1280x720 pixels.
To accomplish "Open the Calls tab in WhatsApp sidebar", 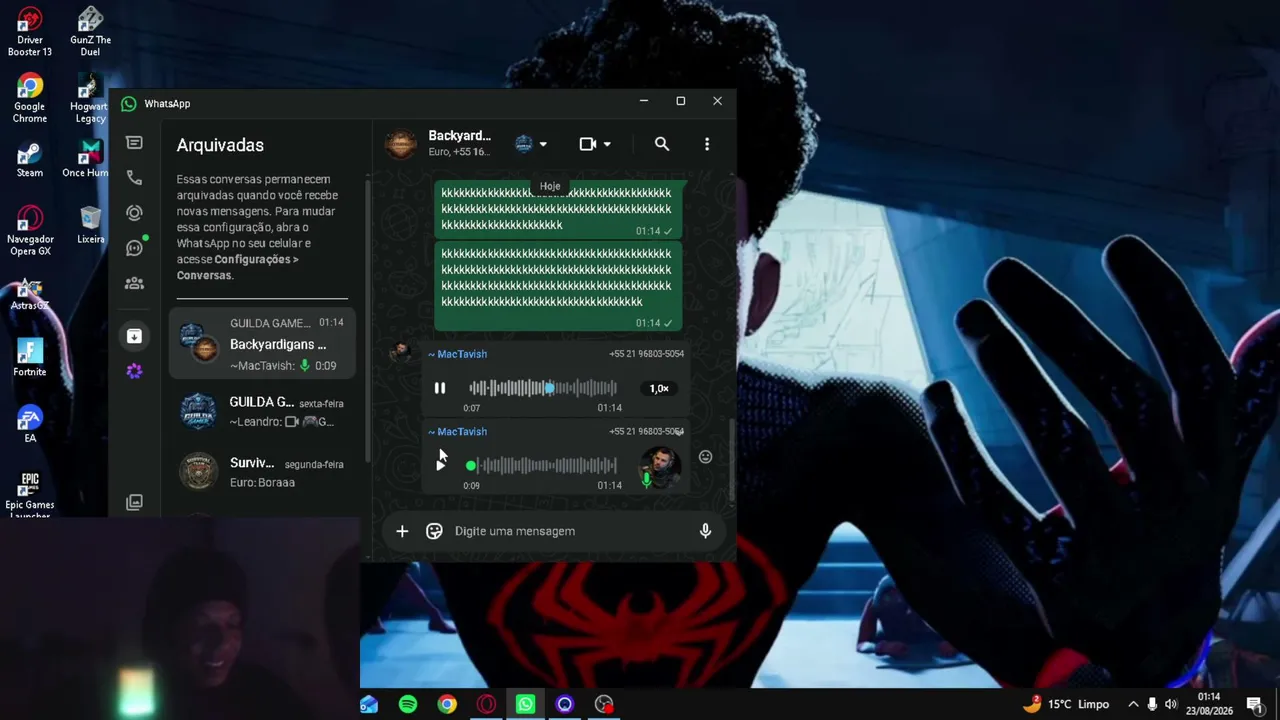I will point(134,178).
